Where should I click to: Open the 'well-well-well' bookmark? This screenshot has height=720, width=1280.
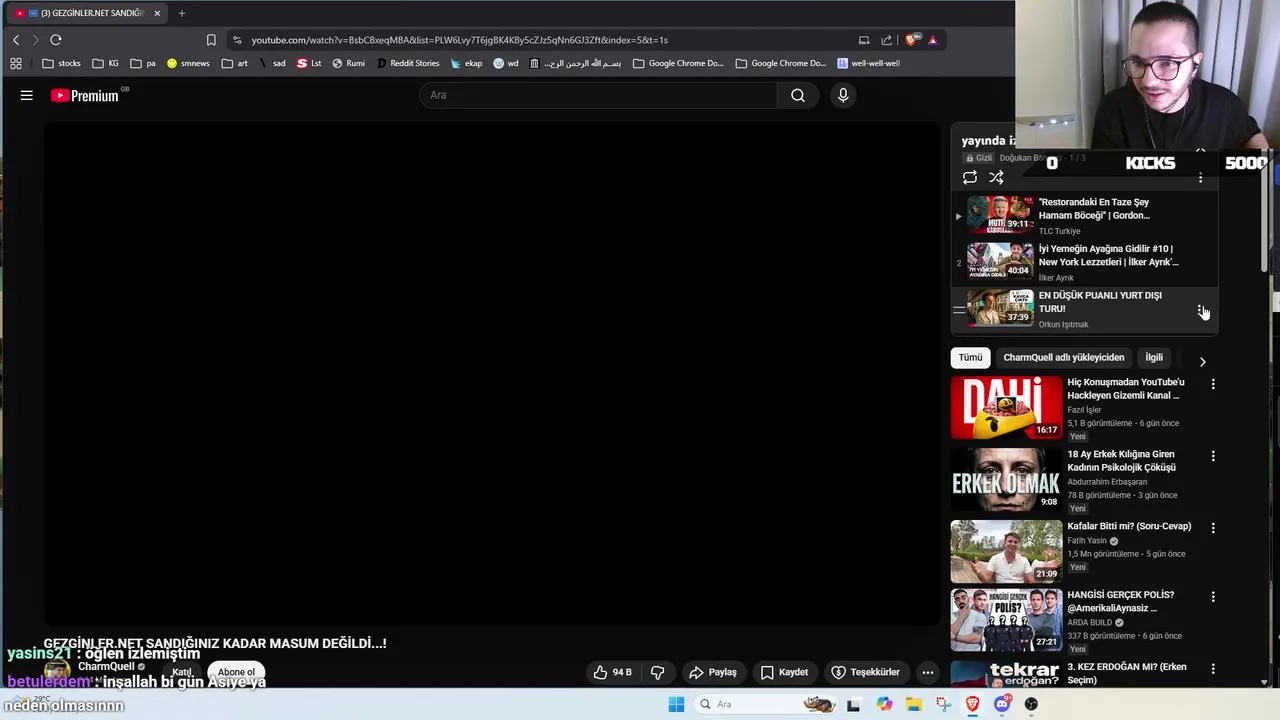(868, 63)
